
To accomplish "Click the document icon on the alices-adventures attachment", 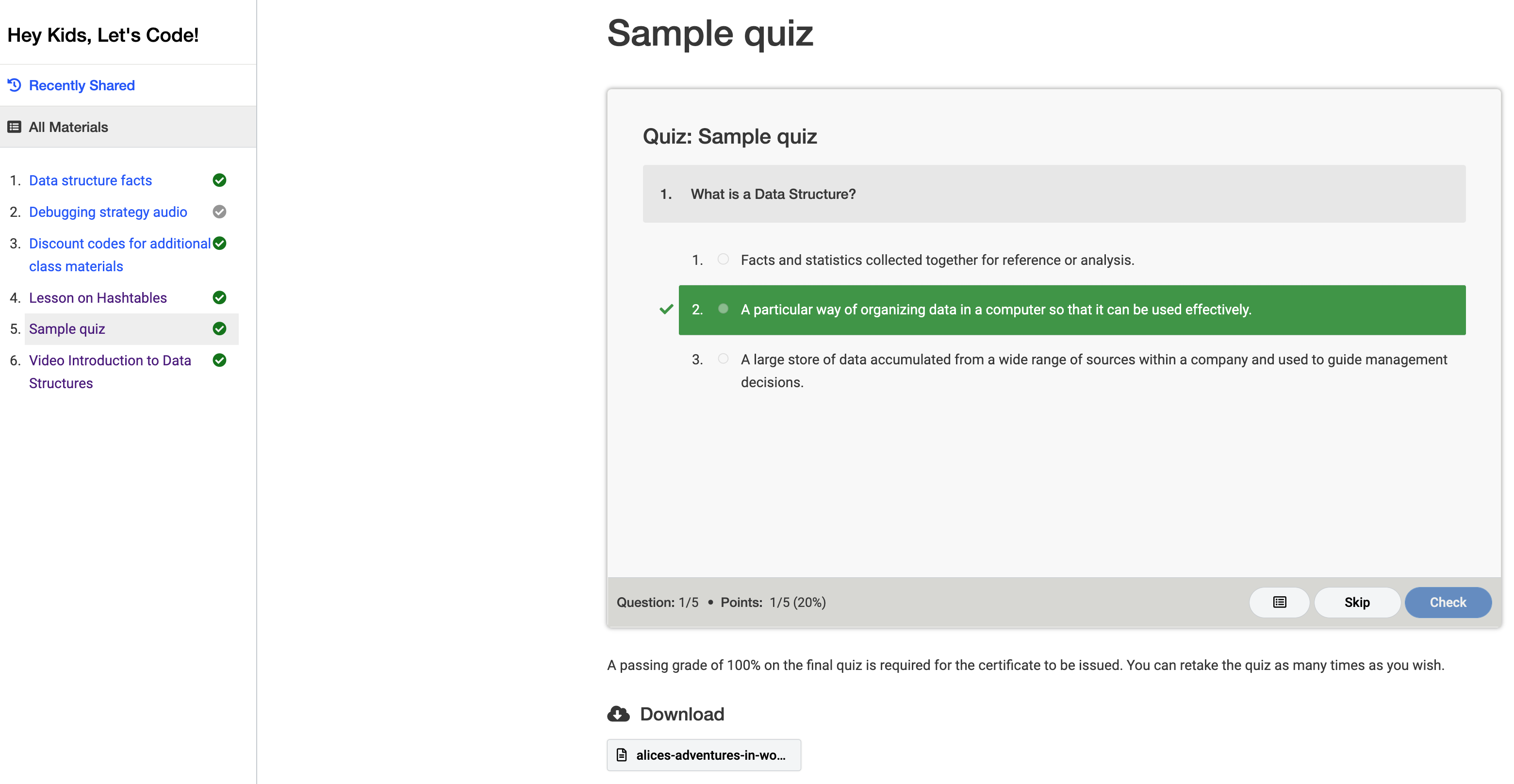I will (x=621, y=754).
